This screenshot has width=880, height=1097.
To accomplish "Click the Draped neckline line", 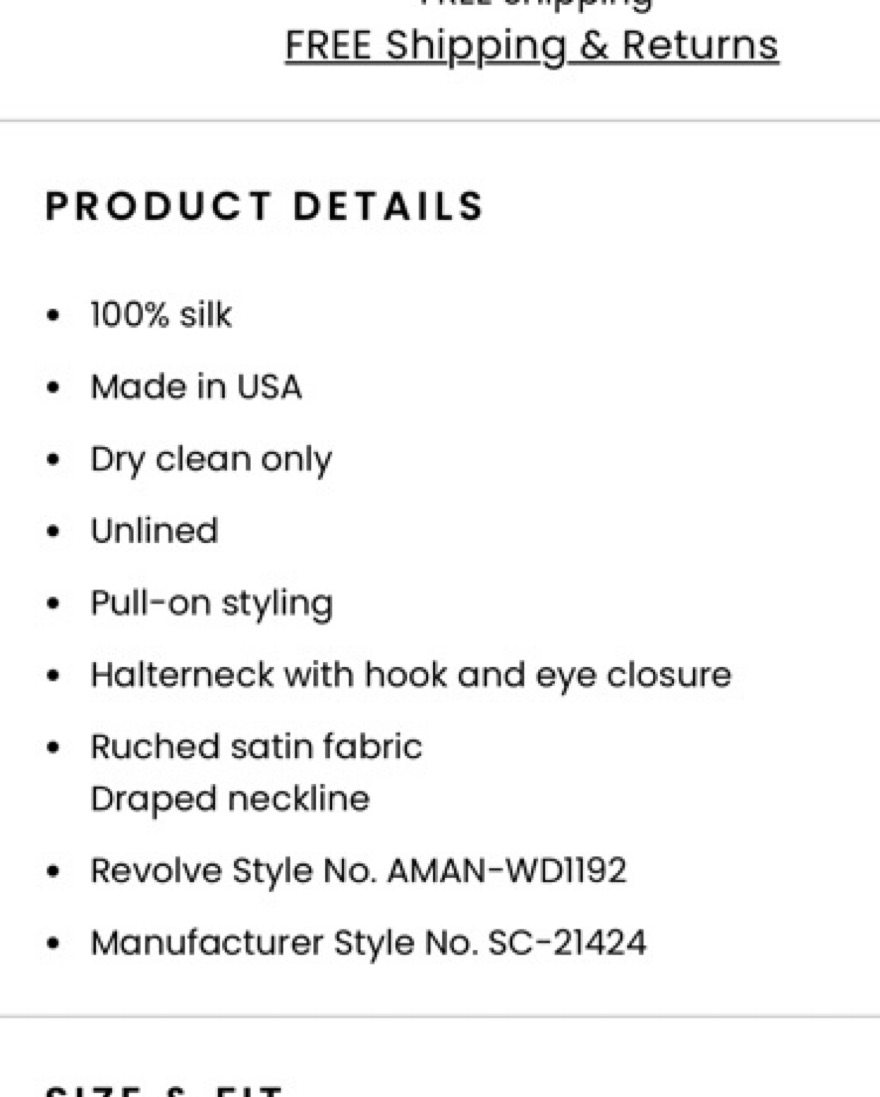I will pyautogui.click(x=230, y=799).
